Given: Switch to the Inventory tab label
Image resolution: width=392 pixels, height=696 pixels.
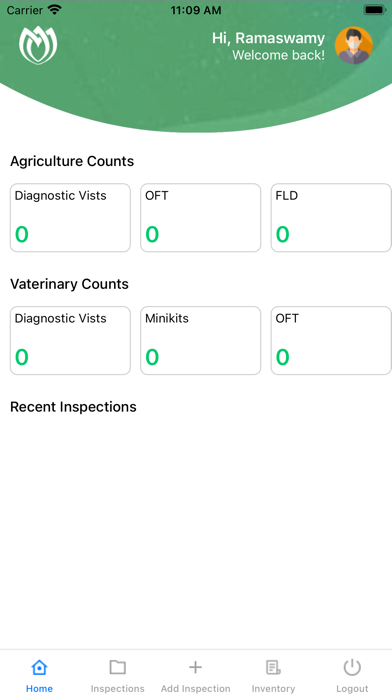Looking at the screenshot, I should click(x=273, y=688).
